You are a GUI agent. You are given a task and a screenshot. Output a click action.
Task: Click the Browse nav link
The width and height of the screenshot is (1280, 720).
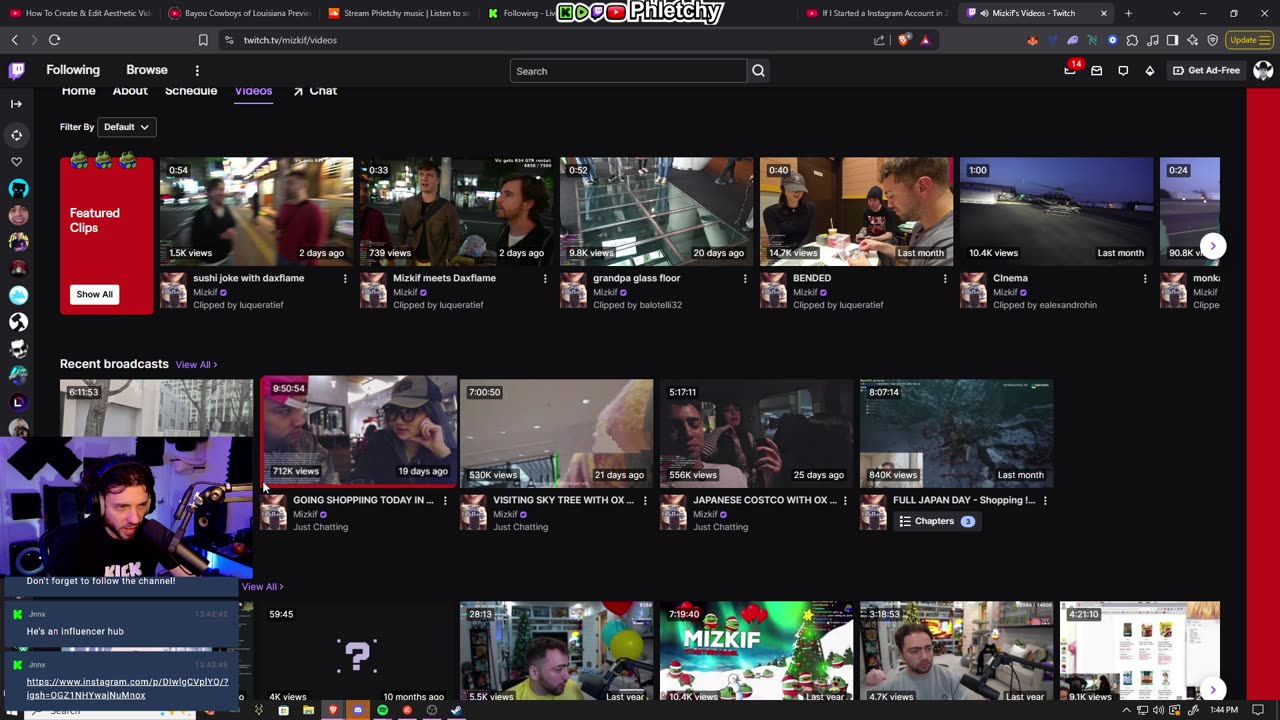147,70
